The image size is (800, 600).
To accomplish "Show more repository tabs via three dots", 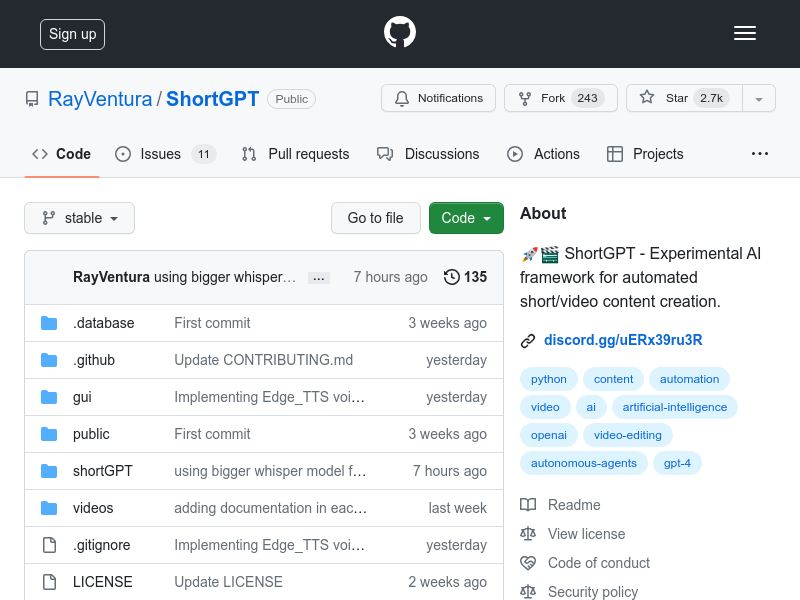I will (760, 154).
